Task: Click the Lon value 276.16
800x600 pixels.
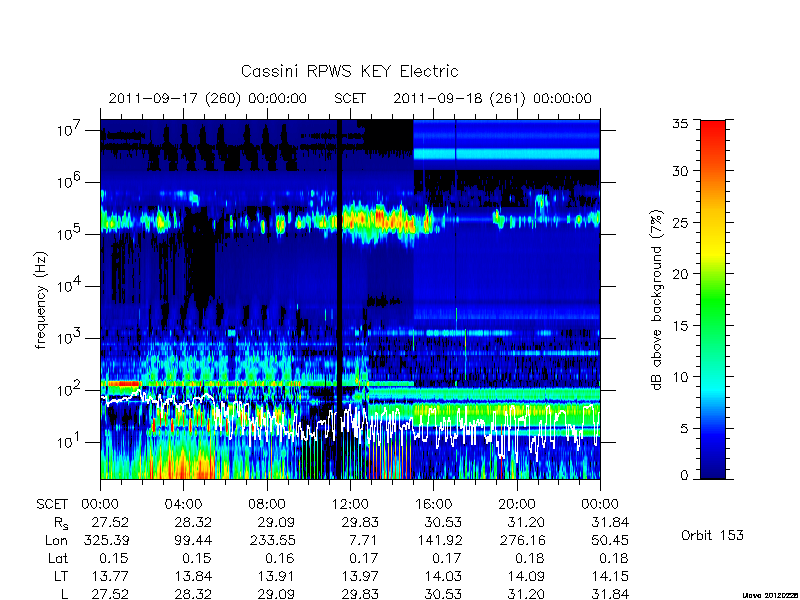Action: coord(522,540)
